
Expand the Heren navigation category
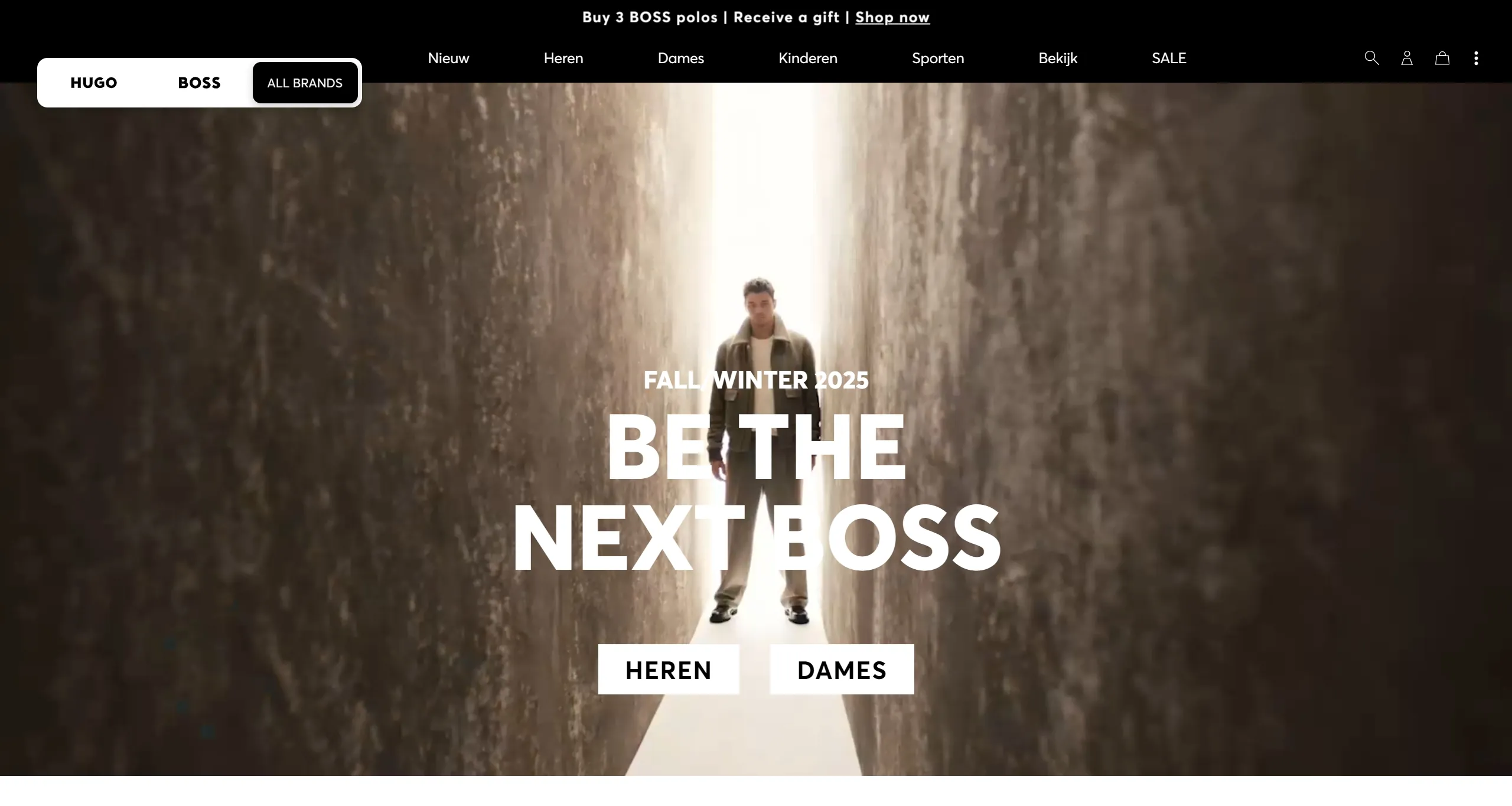[x=563, y=58]
